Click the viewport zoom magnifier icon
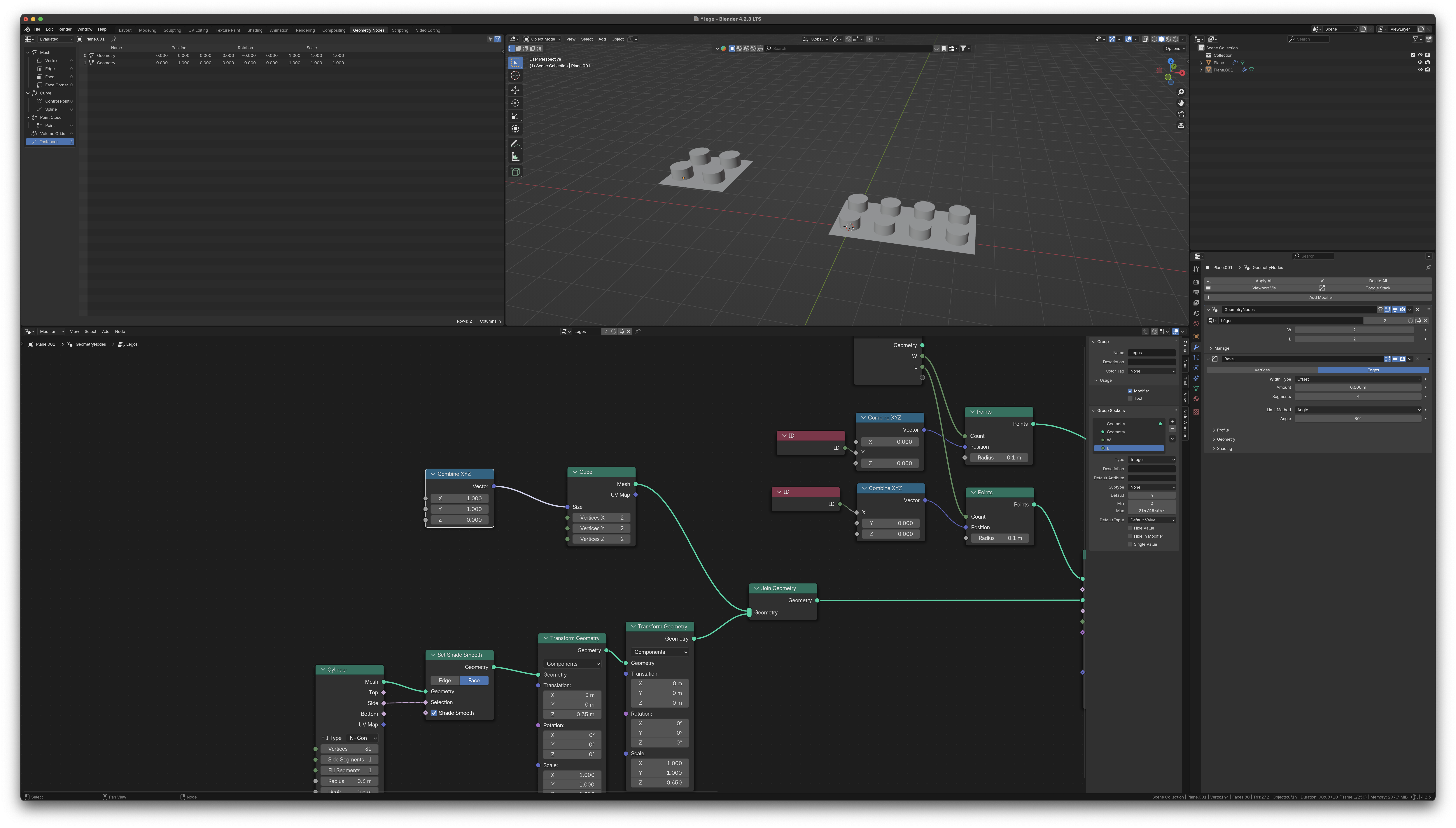 (x=1181, y=92)
